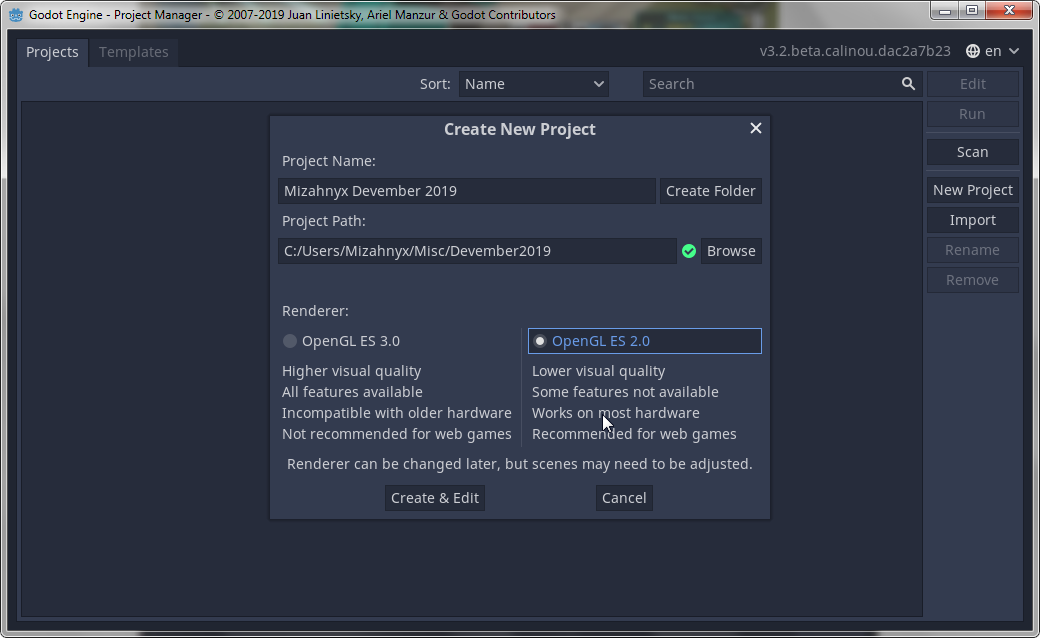Select the OpenGL ES 2.0 renderer
Viewport: 1040px width, 638px height.
(x=645, y=341)
